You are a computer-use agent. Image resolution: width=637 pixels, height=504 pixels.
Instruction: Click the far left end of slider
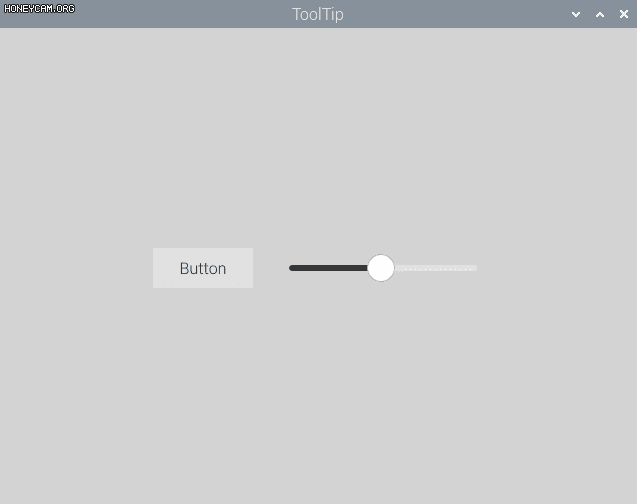point(290,268)
